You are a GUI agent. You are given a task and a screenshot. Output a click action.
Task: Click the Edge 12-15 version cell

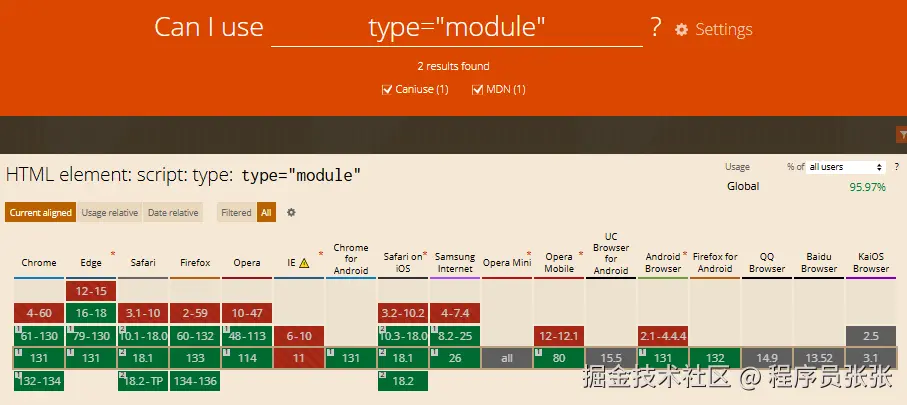(91, 291)
